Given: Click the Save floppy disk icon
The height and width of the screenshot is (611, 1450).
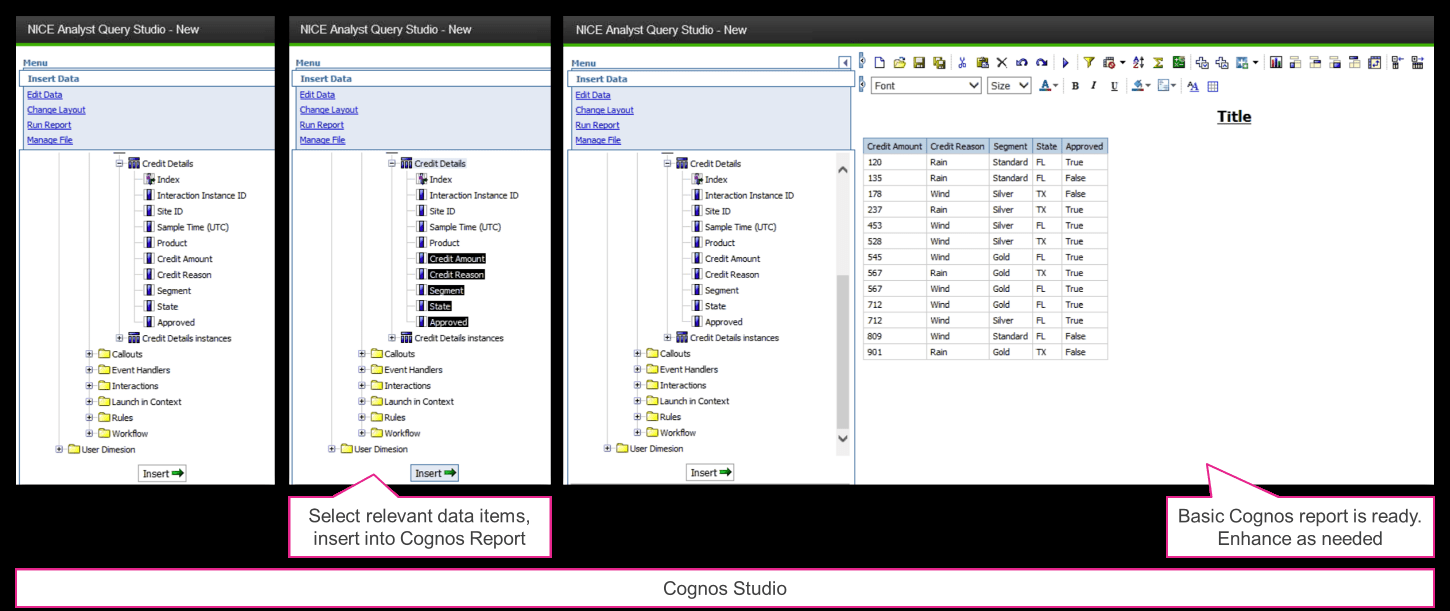Looking at the screenshot, I should pyautogui.click(x=919, y=62).
